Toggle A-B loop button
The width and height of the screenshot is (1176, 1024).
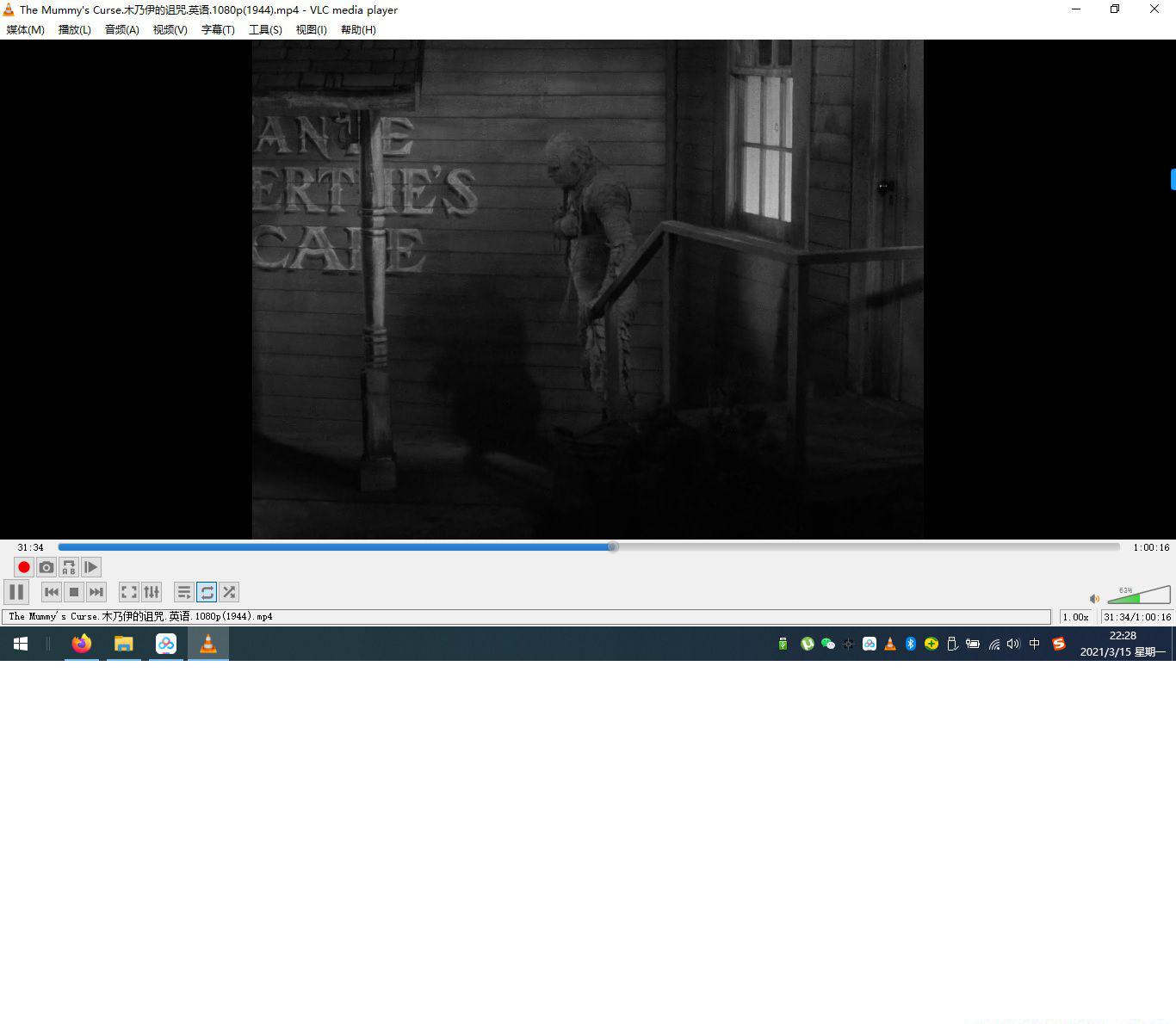69,567
